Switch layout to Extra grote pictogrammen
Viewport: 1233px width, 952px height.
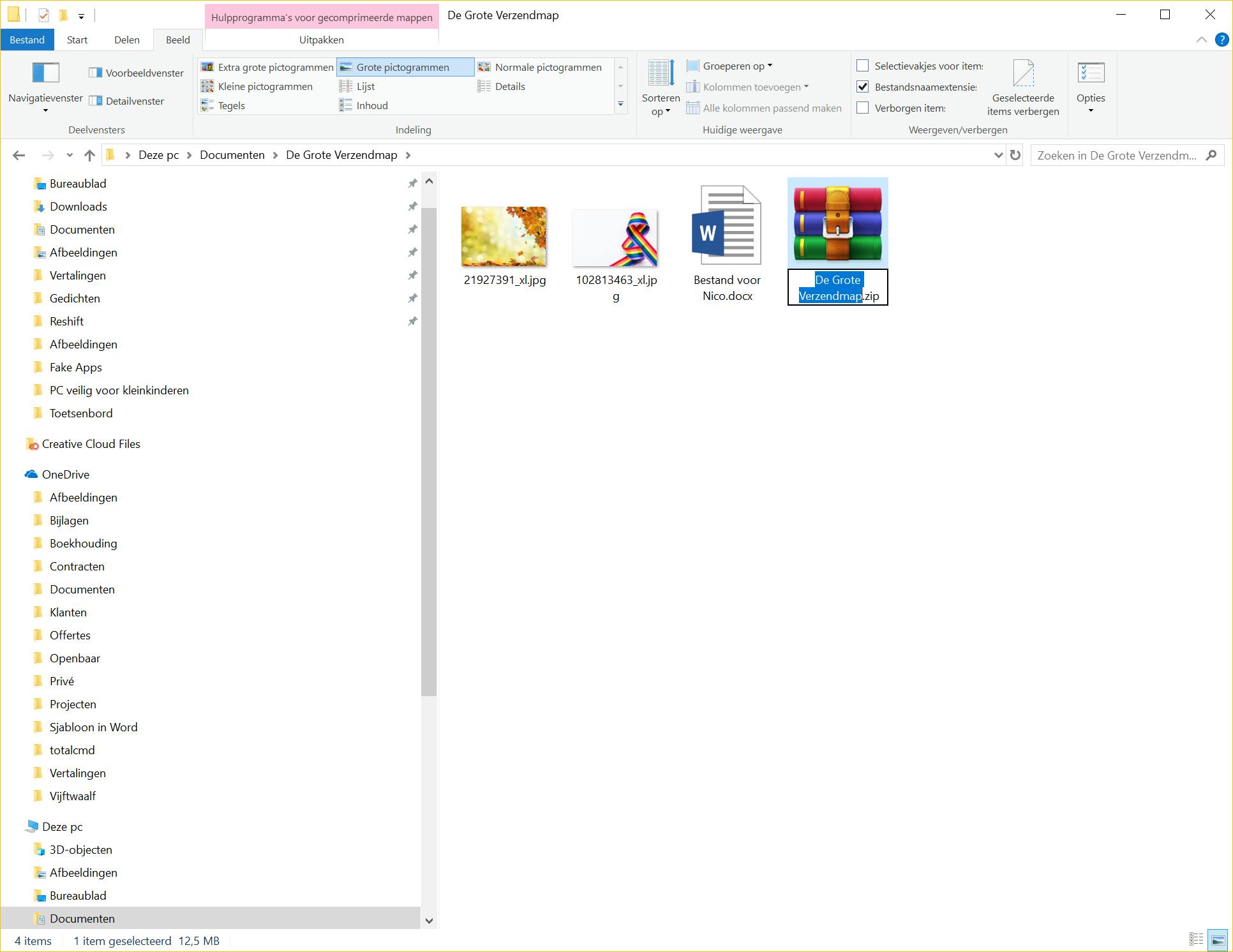tap(267, 67)
